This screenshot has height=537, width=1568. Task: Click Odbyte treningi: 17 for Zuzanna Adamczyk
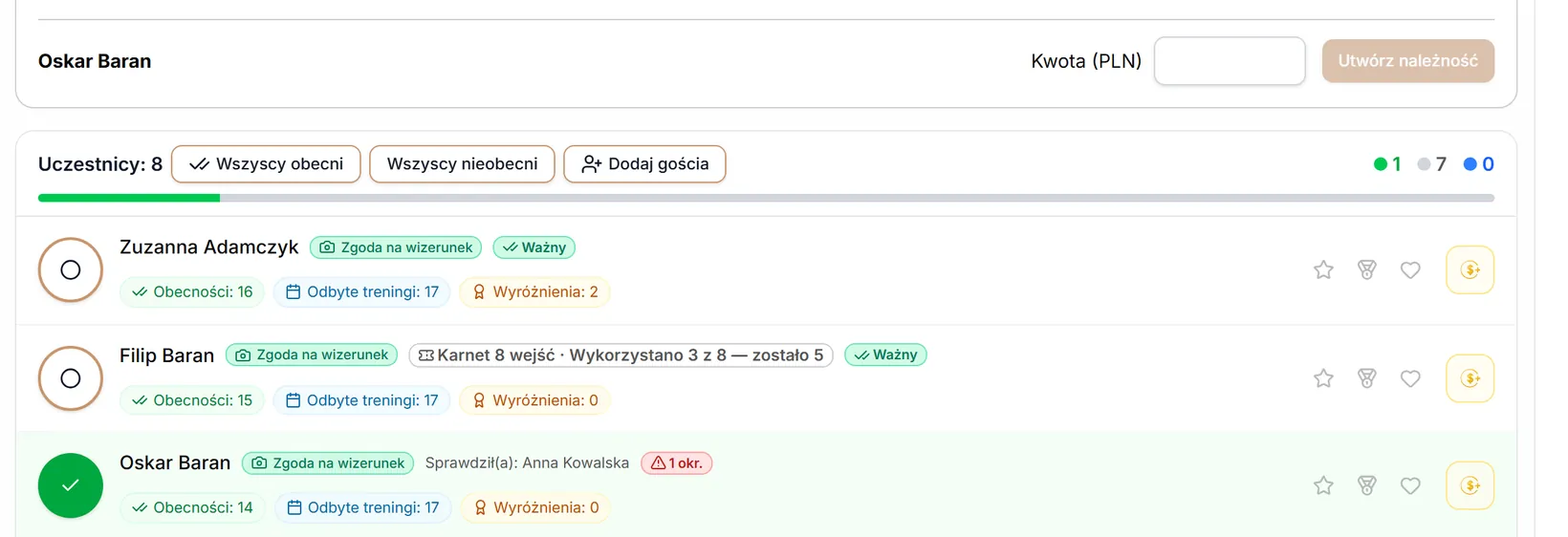coord(362,292)
